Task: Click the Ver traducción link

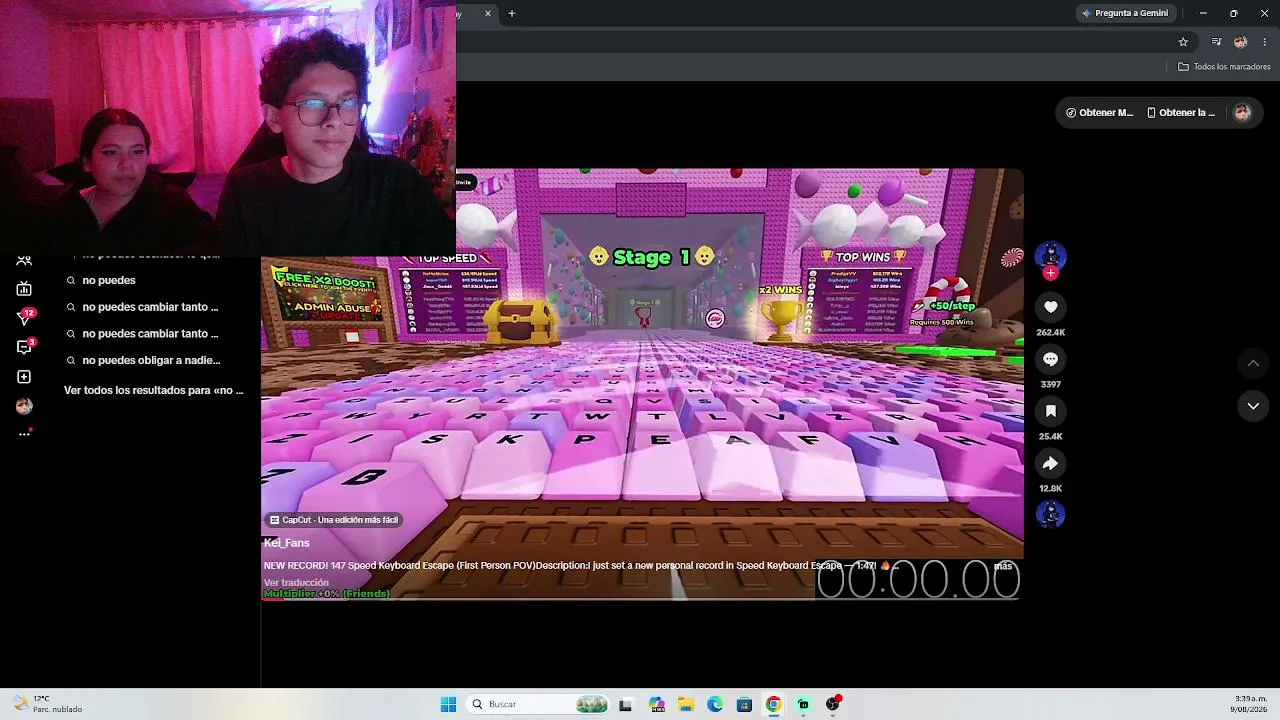Action: pos(296,583)
